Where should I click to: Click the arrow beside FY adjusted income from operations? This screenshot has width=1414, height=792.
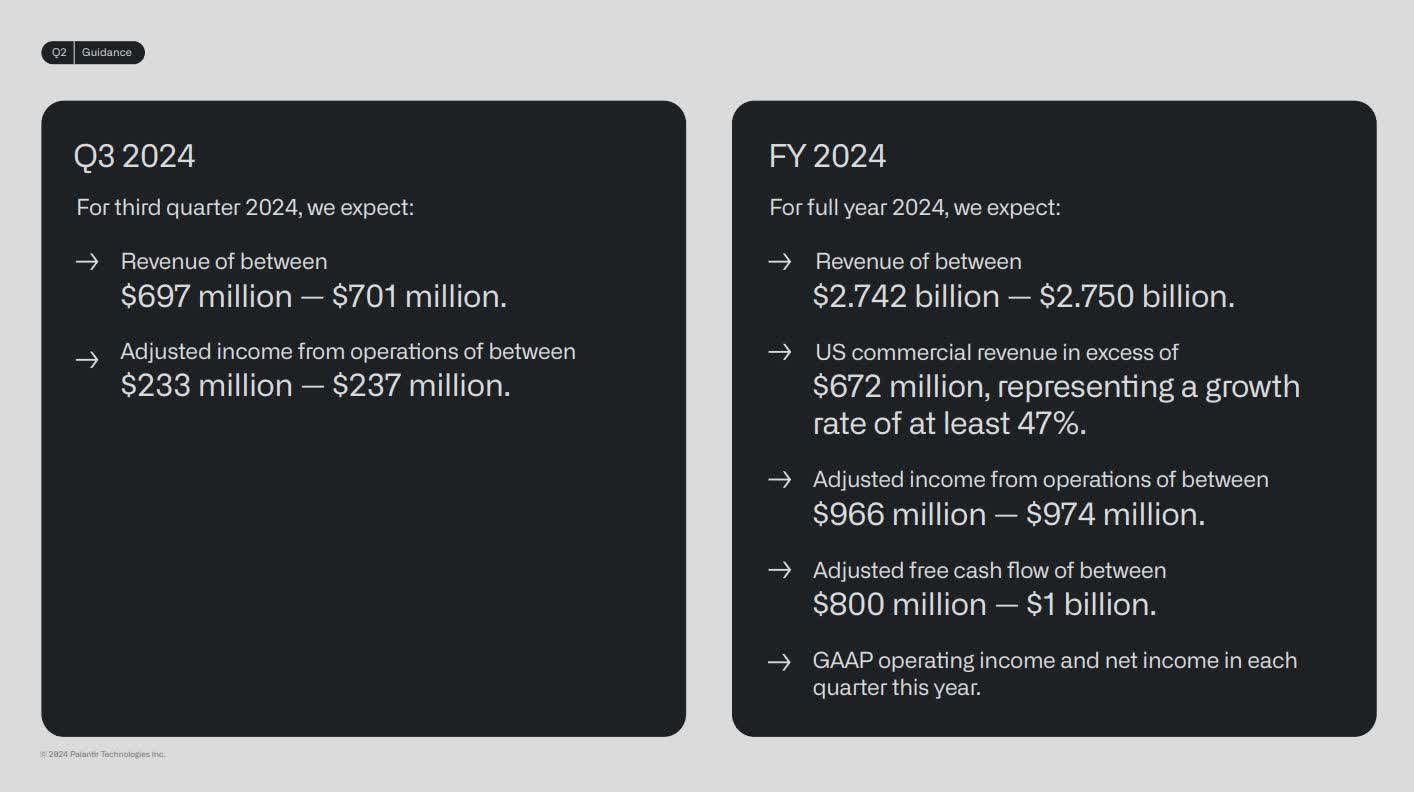(x=780, y=480)
